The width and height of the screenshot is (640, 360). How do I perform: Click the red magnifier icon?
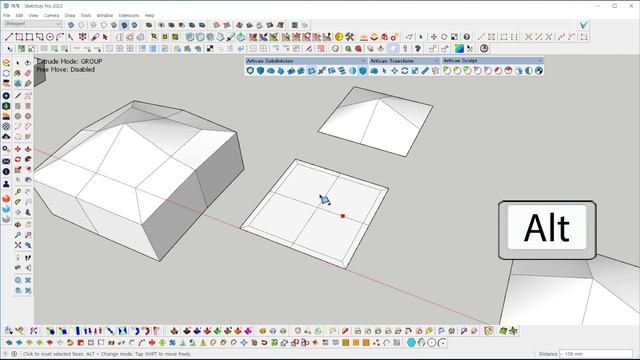358,49
